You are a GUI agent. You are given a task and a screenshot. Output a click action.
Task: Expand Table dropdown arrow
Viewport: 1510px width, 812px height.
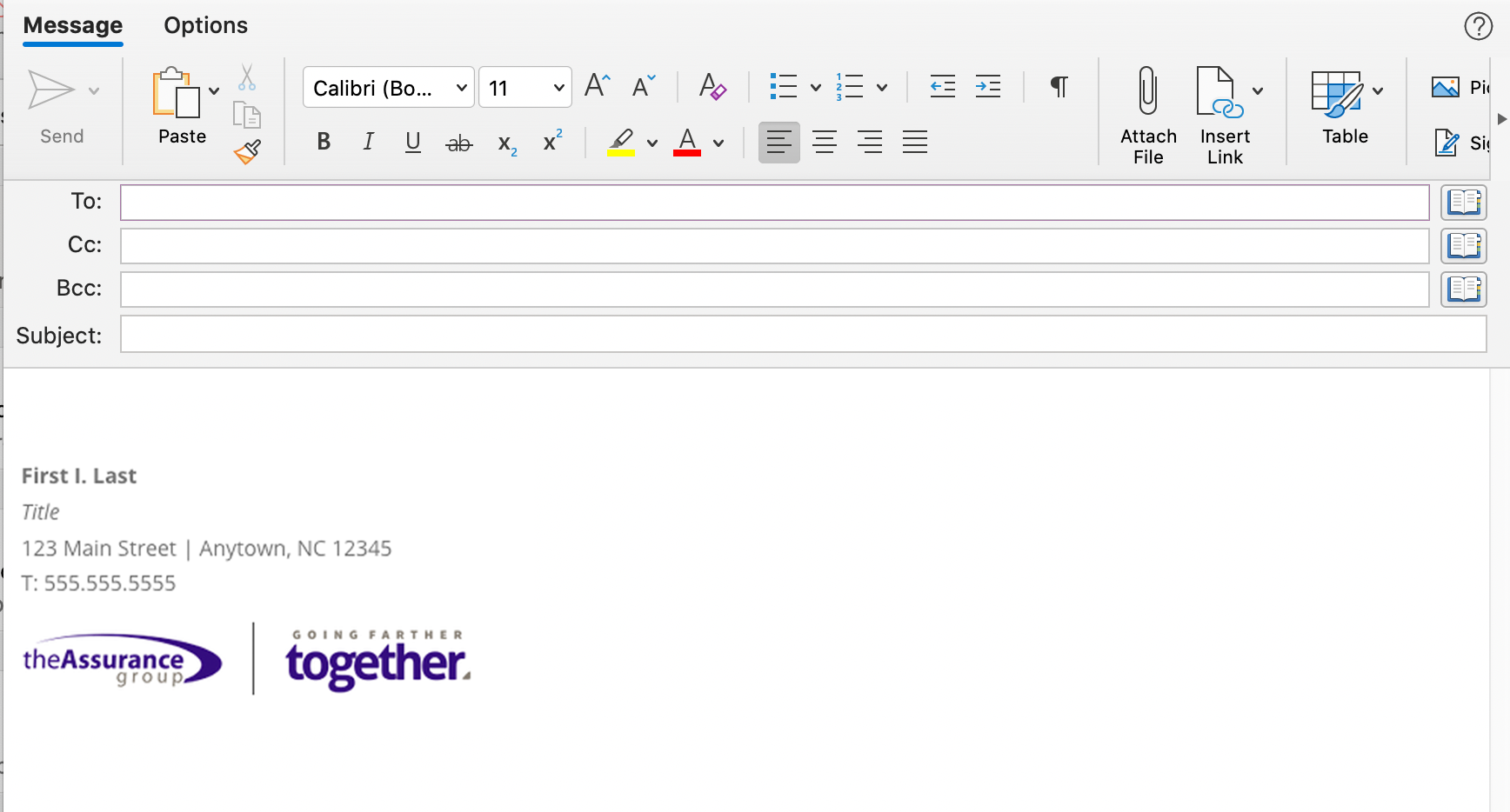[1378, 90]
